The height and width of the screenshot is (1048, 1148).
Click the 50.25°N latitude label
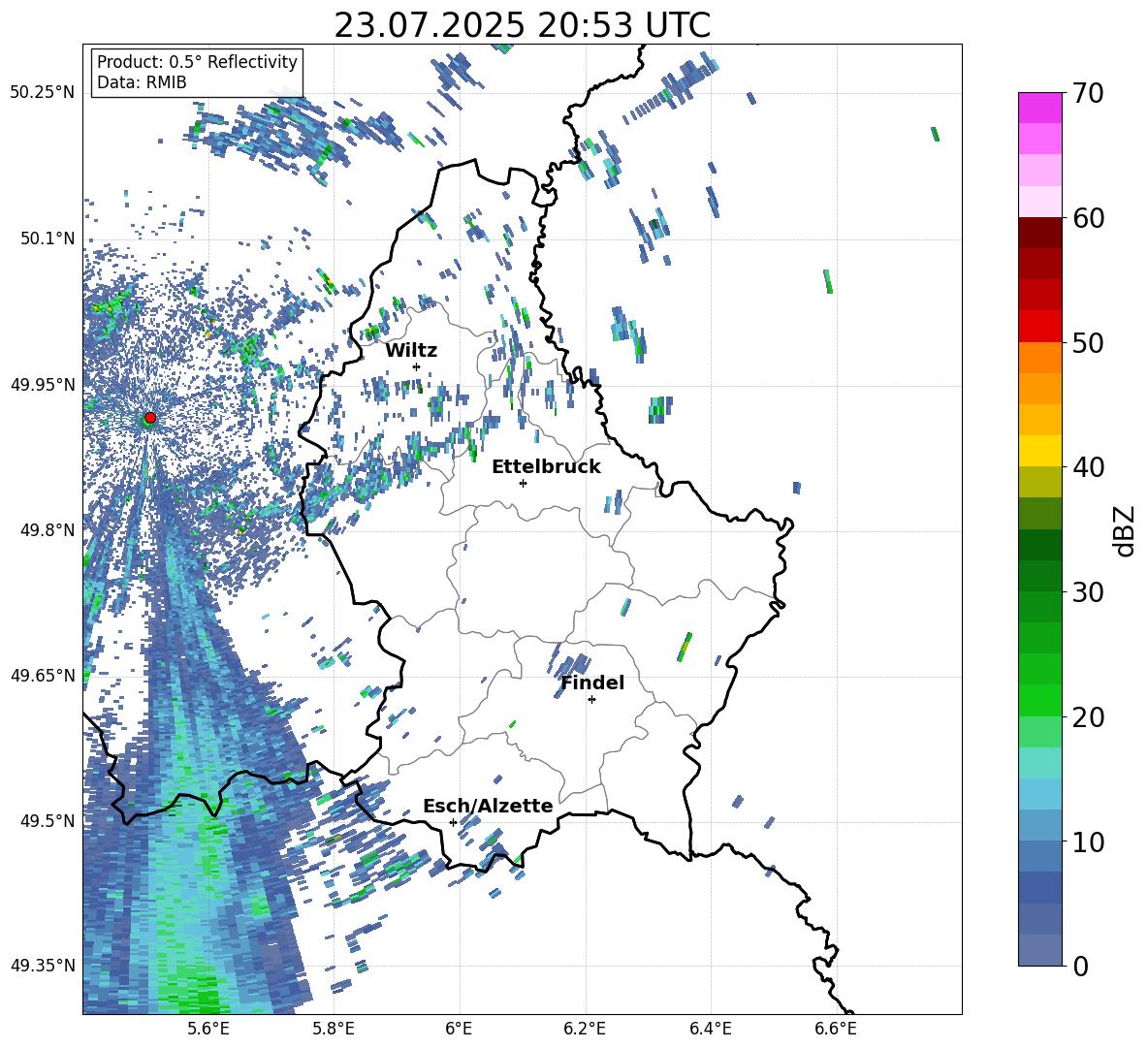[43, 93]
